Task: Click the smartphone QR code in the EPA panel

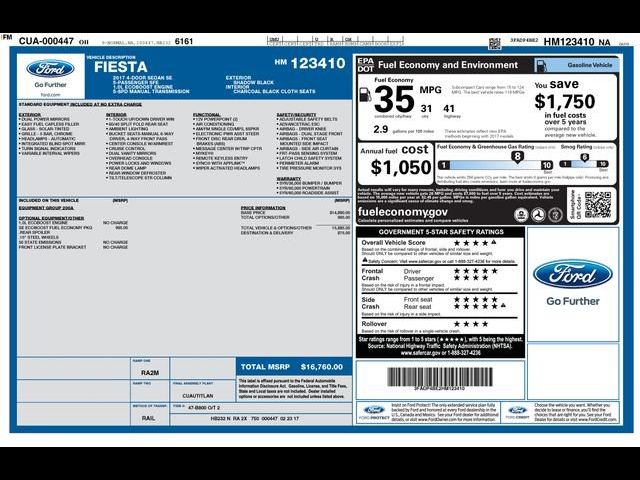Action: pyautogui.click(x=597, y=204)
